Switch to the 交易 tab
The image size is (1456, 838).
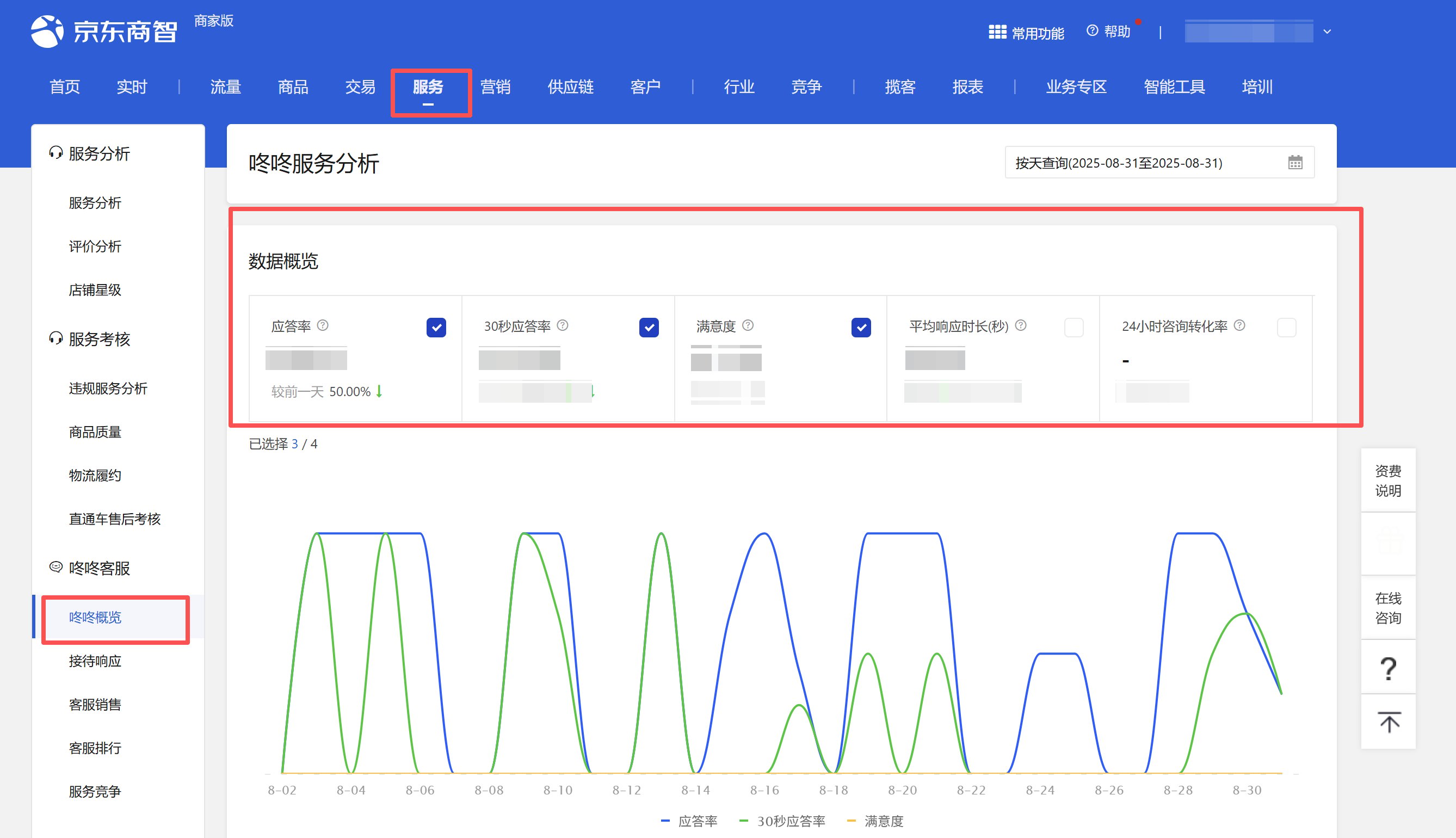tap(360, 87)
